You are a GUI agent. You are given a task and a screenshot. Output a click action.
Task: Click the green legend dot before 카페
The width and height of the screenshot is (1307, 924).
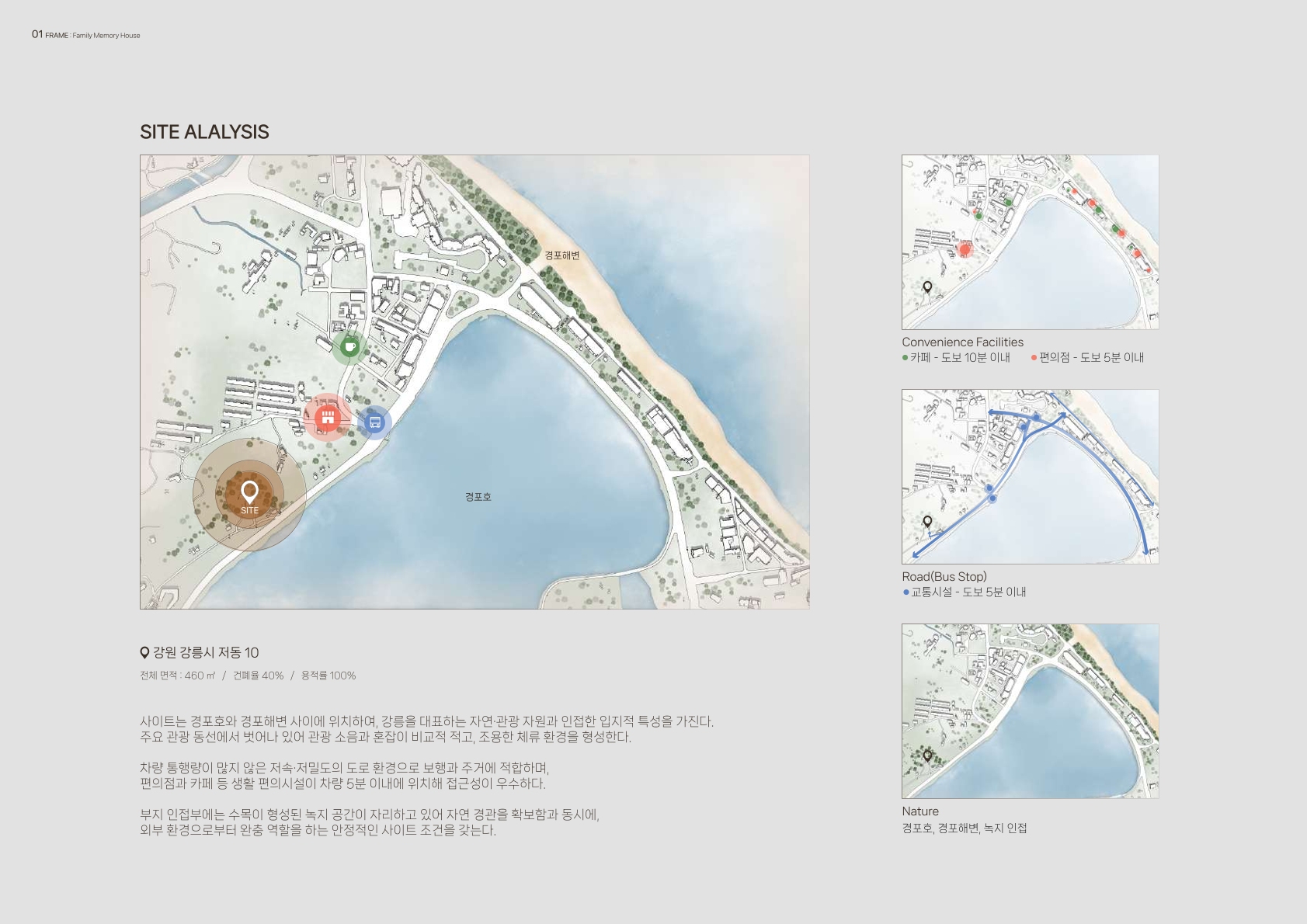click(x=906, y=358)
